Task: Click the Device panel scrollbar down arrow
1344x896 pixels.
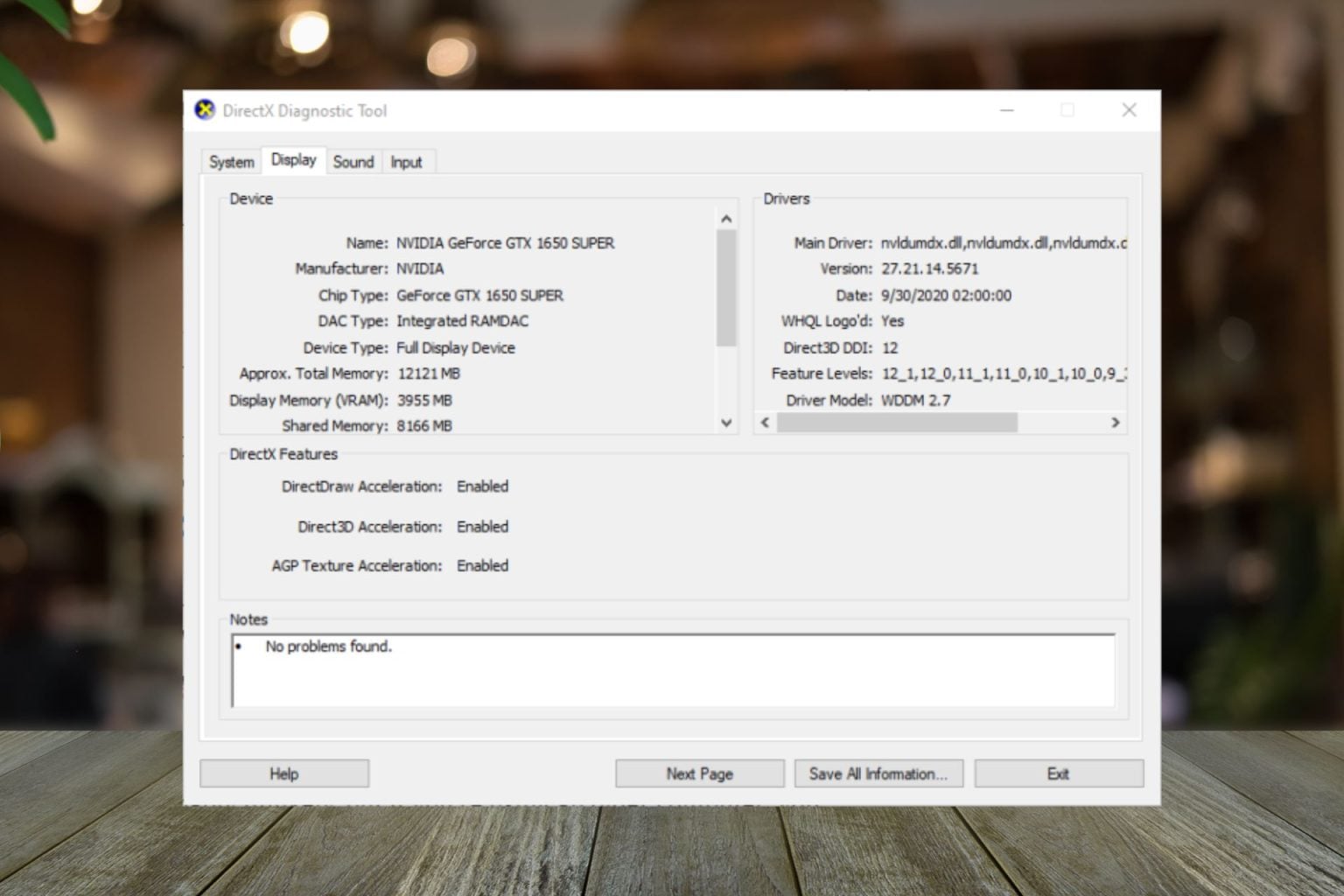Action: point(726,423)
